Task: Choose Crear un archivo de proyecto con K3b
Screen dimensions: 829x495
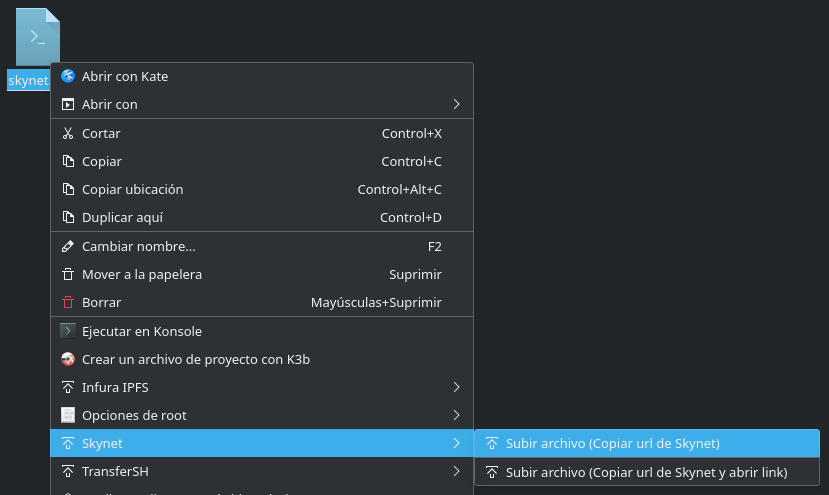Action: (262, 359)
